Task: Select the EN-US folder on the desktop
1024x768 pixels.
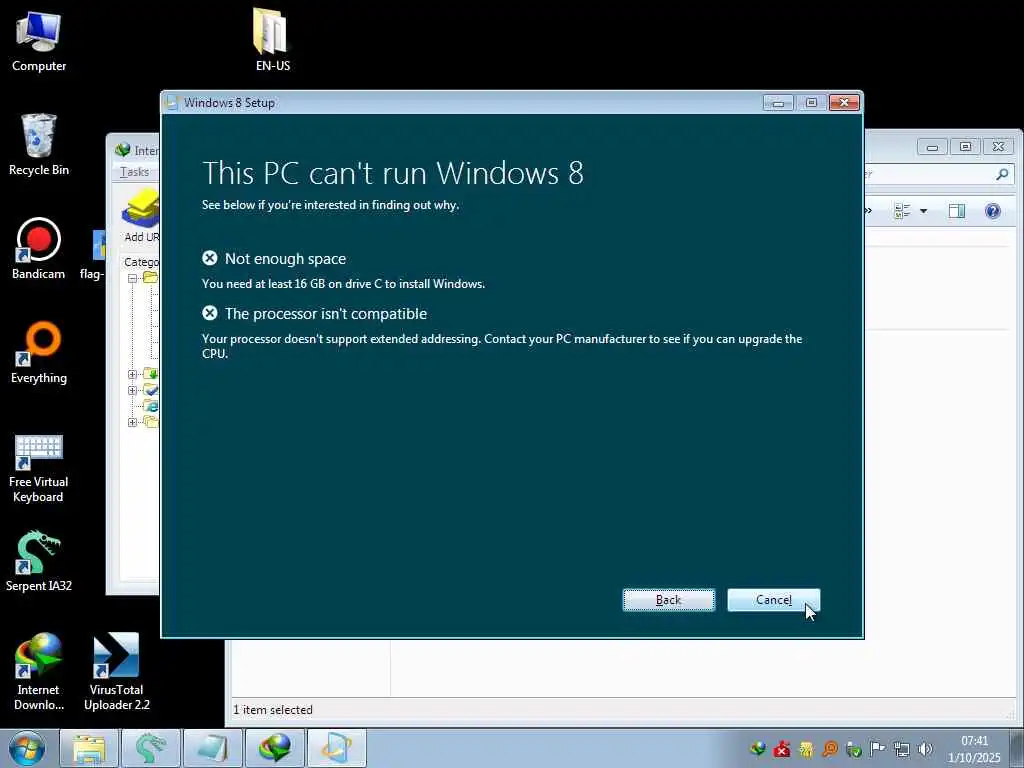Action: [x=272, y=39]
